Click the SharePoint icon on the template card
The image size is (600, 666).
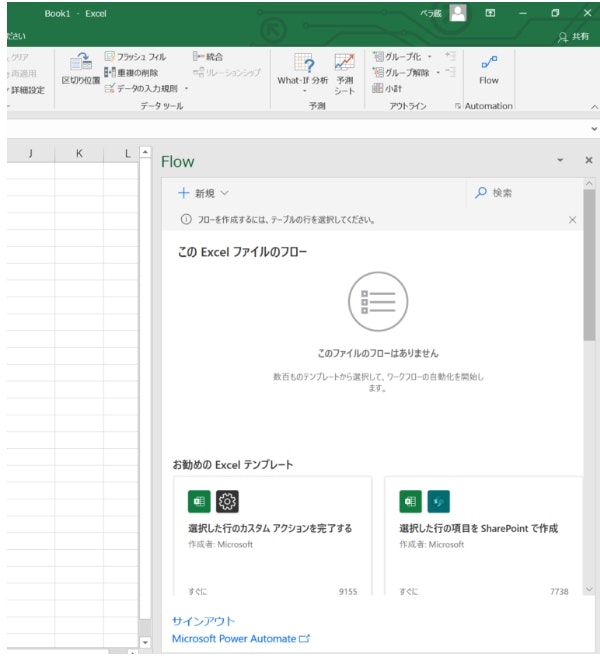pyautogui.click(x=438, y=502)
